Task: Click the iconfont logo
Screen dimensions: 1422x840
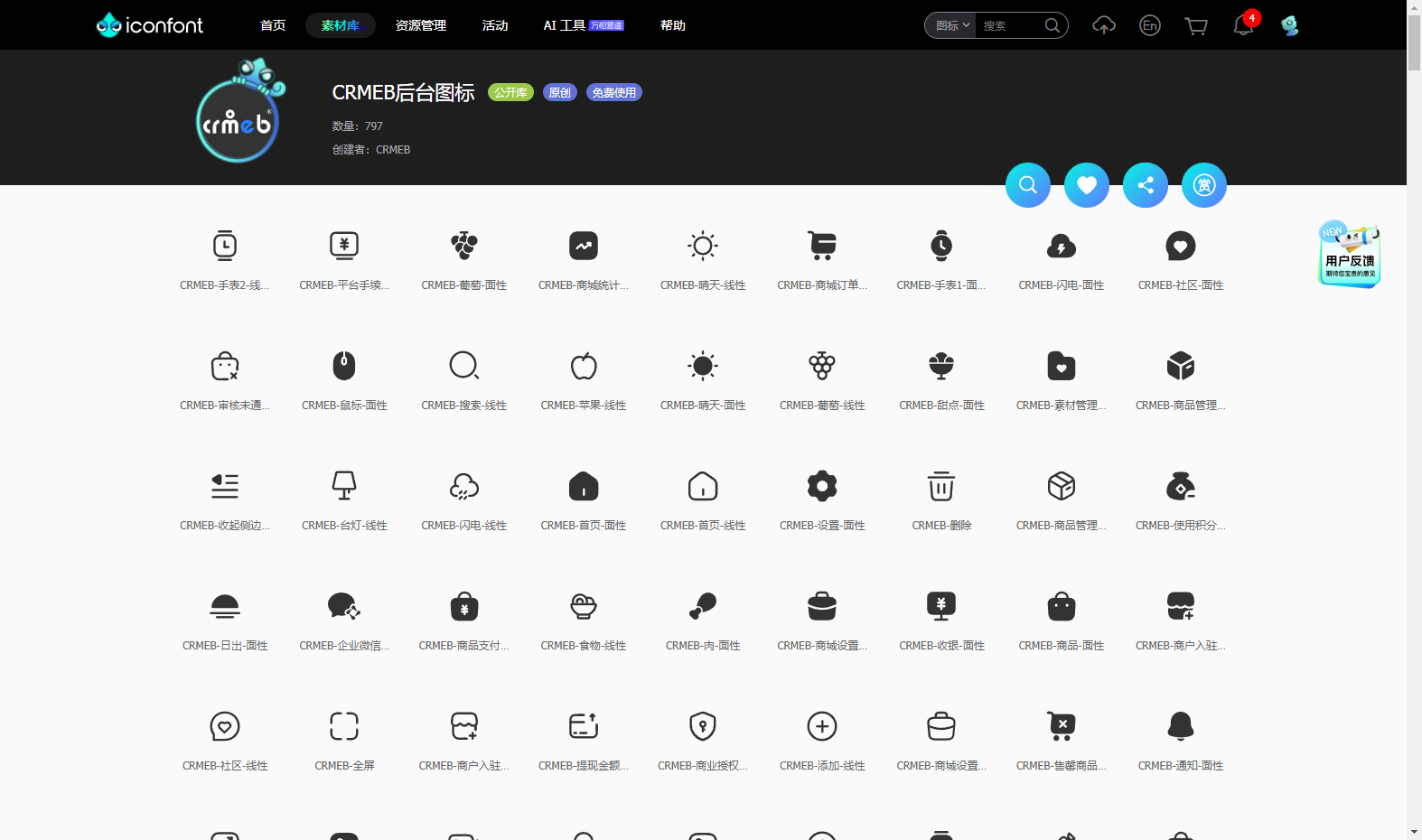Action: click(x=150, y=25)
